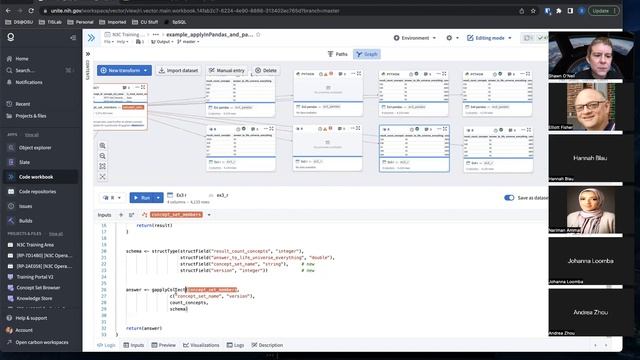Open concept_set_members input dropdown arrow

(209, 215)
